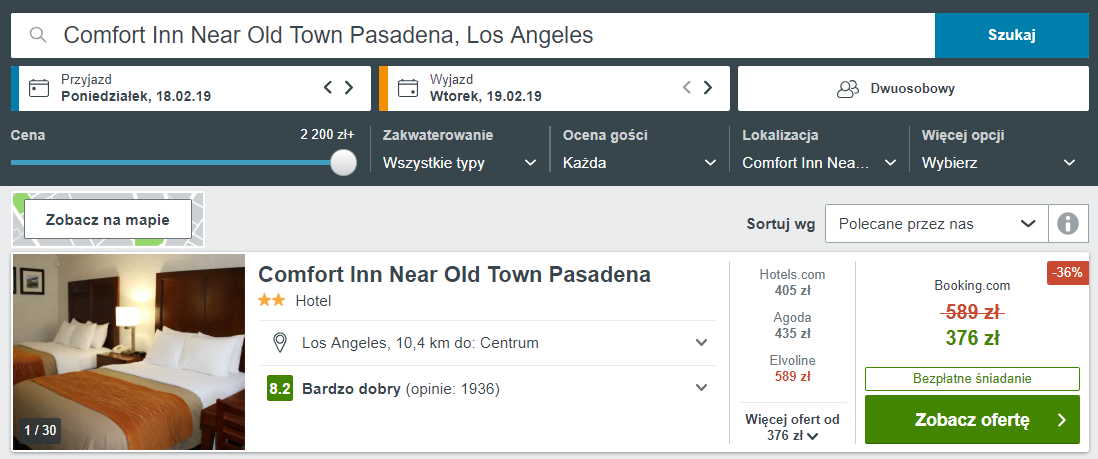Go to next arrival date arrow
This screenshot has height=459, width=1098.
(349, 88)
